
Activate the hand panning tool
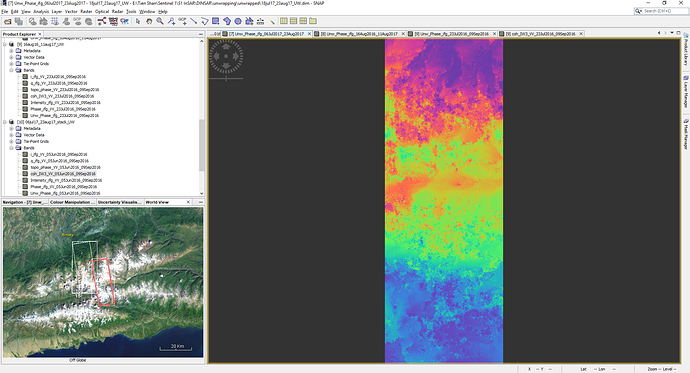(x=149, y=21)
